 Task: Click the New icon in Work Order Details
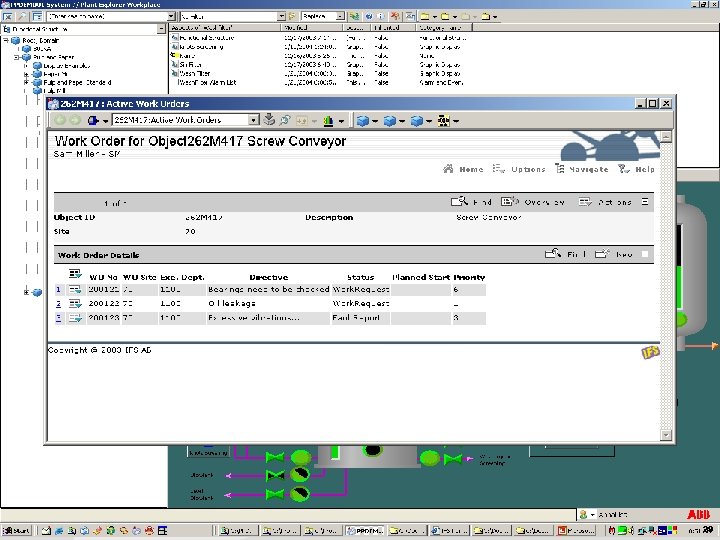(601, 255)
